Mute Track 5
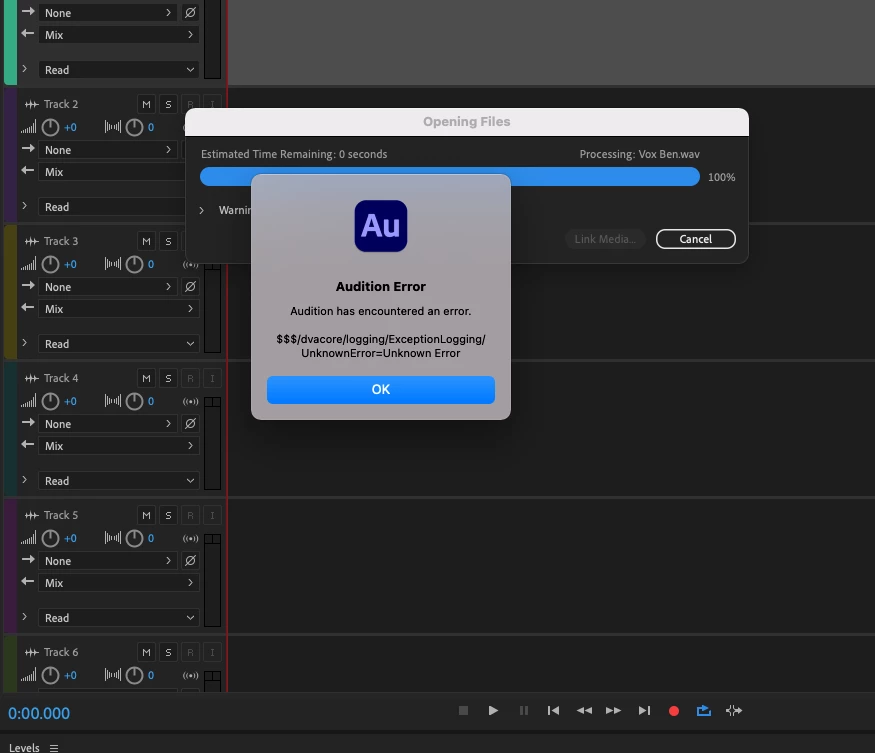This screenshot has height=753, width=875. tap(146, 515)
